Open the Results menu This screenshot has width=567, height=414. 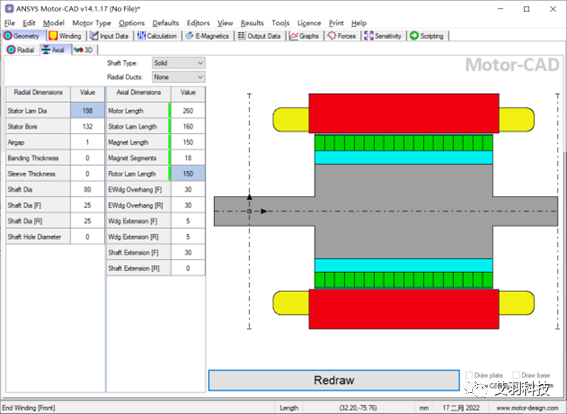click(252, 23)
